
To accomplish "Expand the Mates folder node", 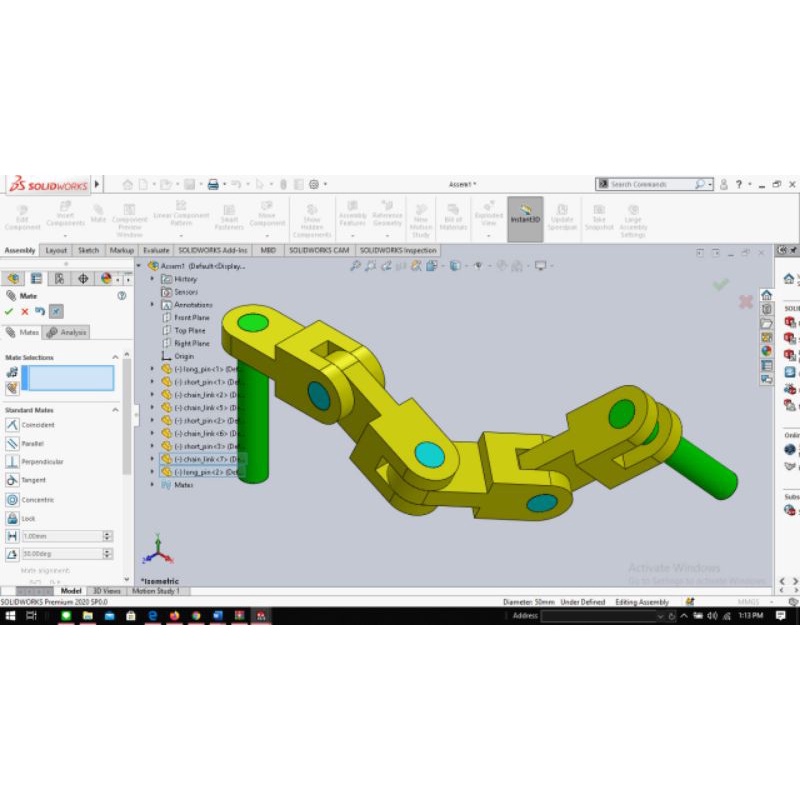I will coord(152,485).
